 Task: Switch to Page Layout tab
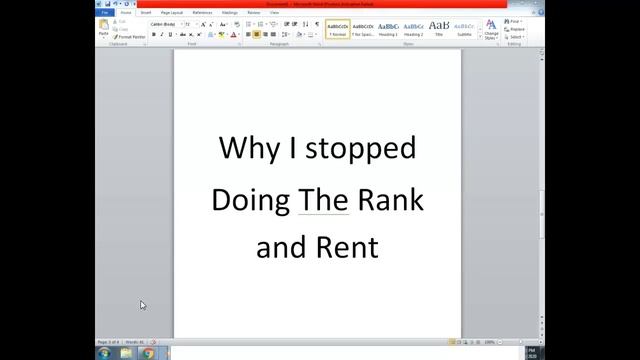[172, 13]
